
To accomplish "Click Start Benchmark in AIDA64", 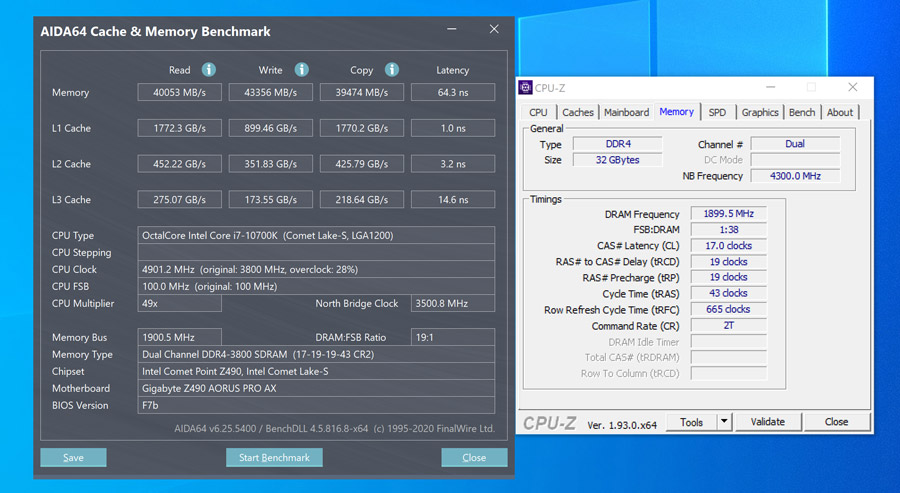I will pyautogui.click(x=274, y=457).
